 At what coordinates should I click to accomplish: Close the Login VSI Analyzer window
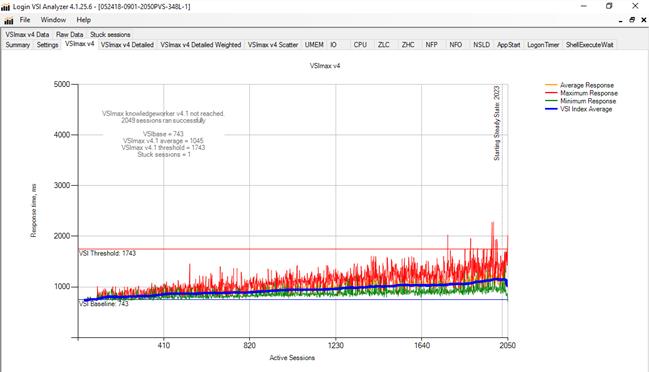tap(635, 6)
